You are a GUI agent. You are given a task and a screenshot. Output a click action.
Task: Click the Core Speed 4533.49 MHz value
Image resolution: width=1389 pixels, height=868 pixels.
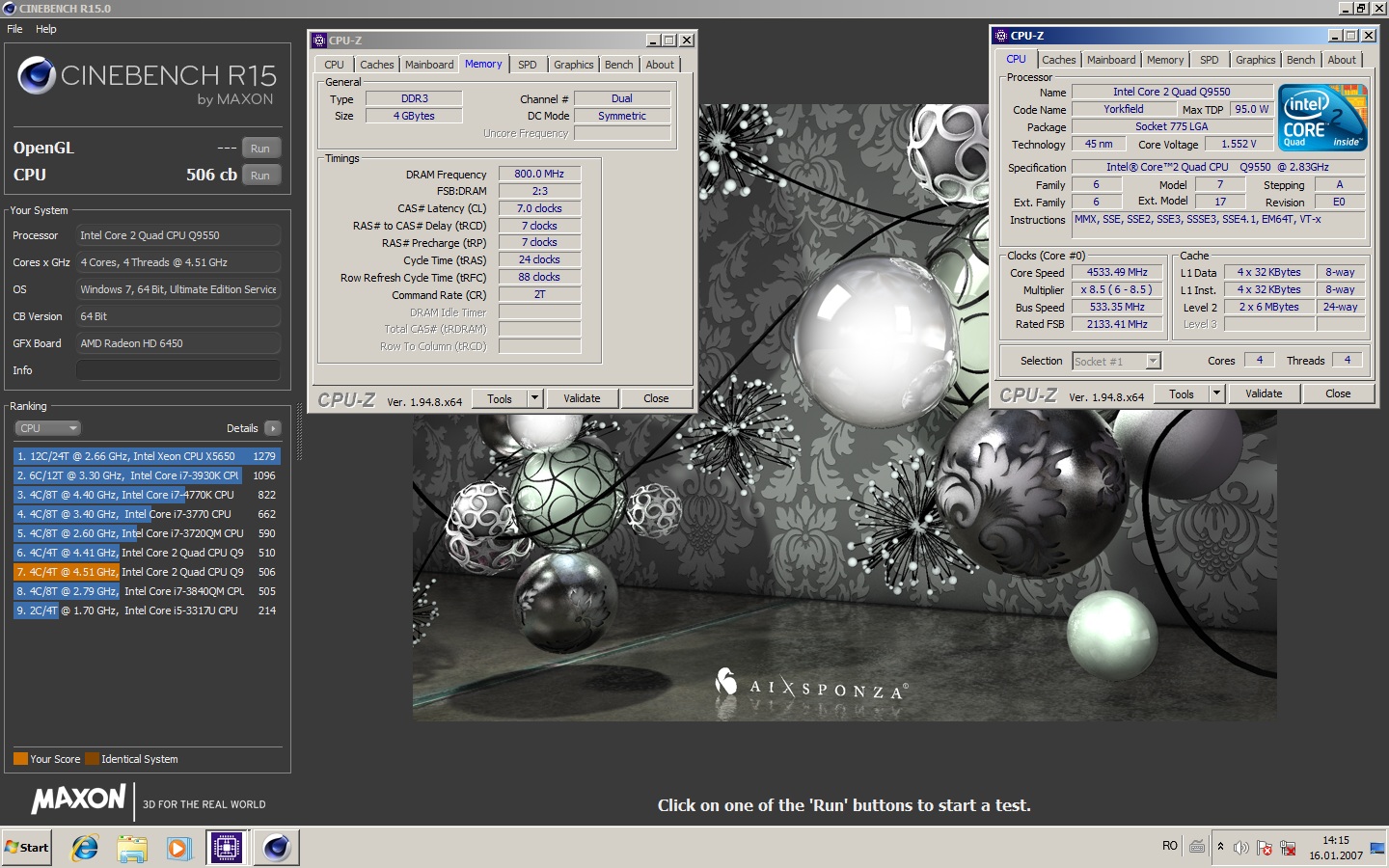(x=1117, y=272)
